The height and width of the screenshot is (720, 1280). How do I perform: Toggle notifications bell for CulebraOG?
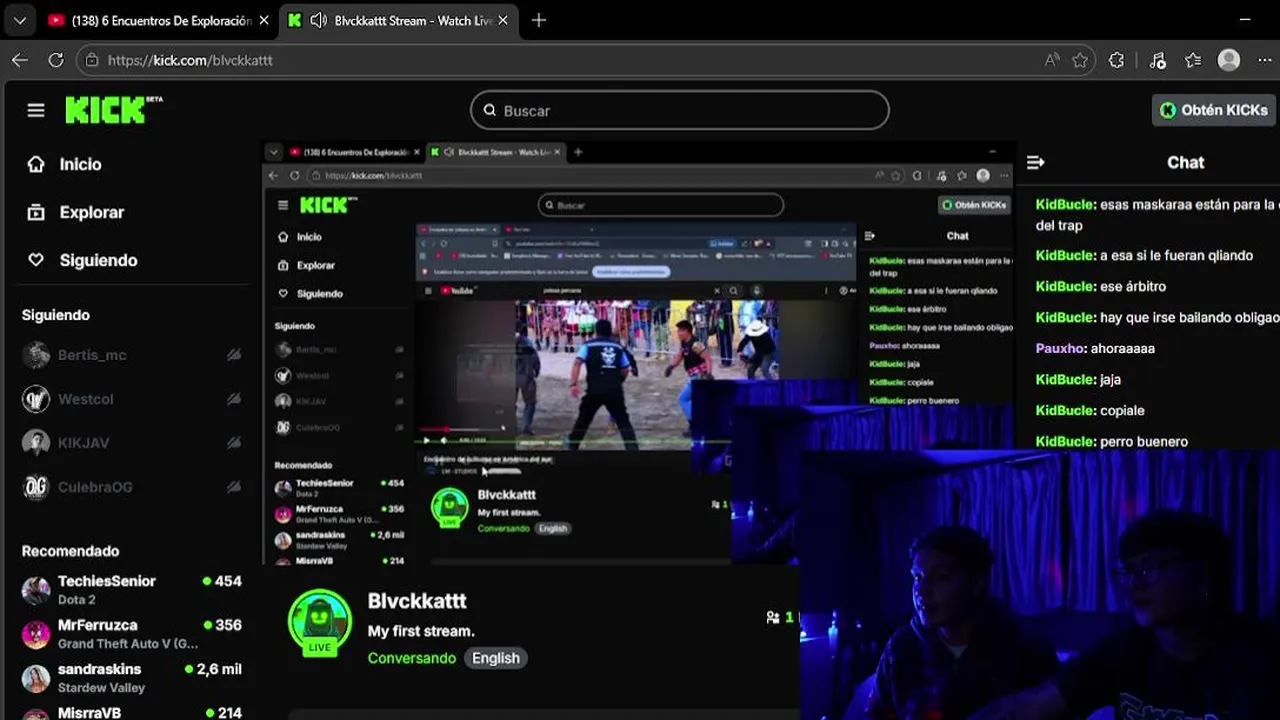click(233, 487)
